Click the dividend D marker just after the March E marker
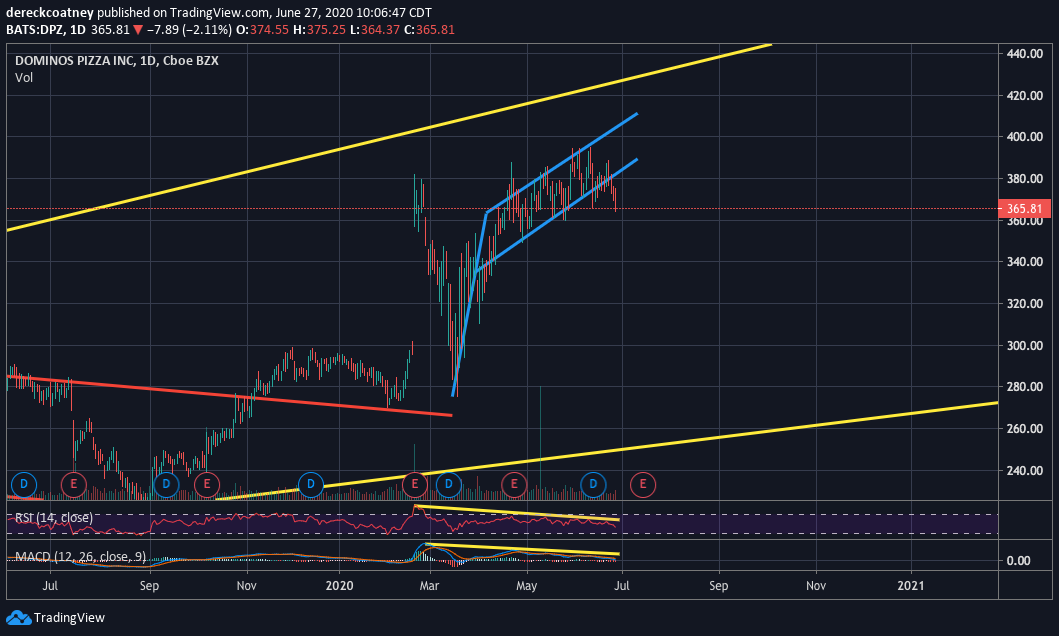 point(448,484)
